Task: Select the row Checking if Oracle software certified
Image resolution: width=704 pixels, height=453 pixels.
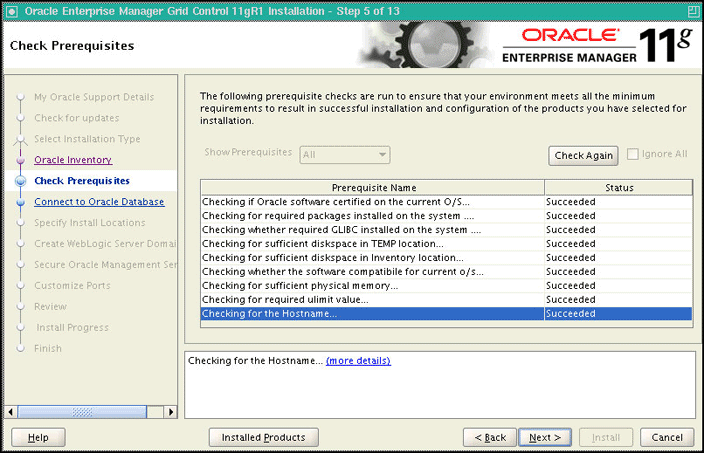Action: tap(446, 202)
